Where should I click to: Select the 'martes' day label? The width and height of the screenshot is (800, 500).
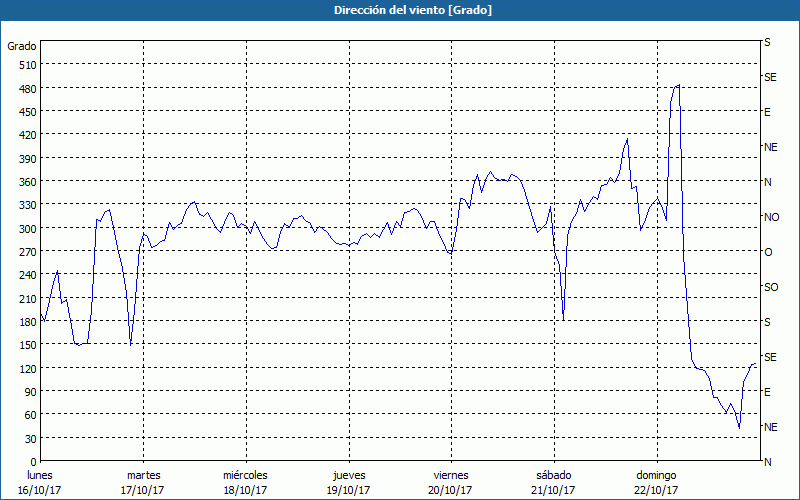coord(143,475)
